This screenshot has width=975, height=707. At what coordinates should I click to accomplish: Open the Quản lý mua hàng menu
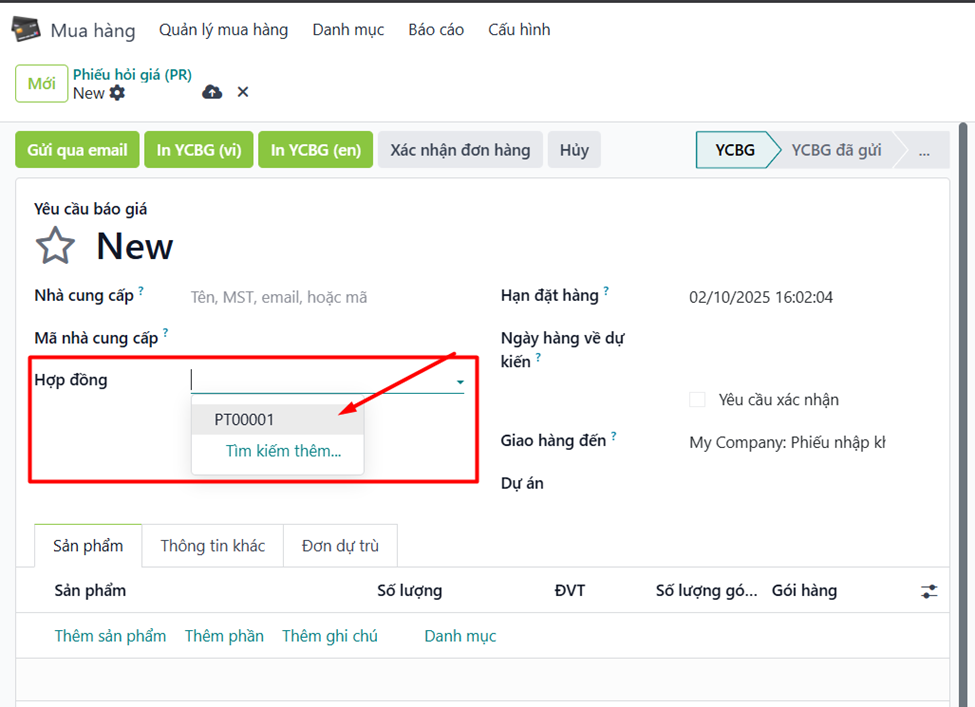[x=223, y=30]
